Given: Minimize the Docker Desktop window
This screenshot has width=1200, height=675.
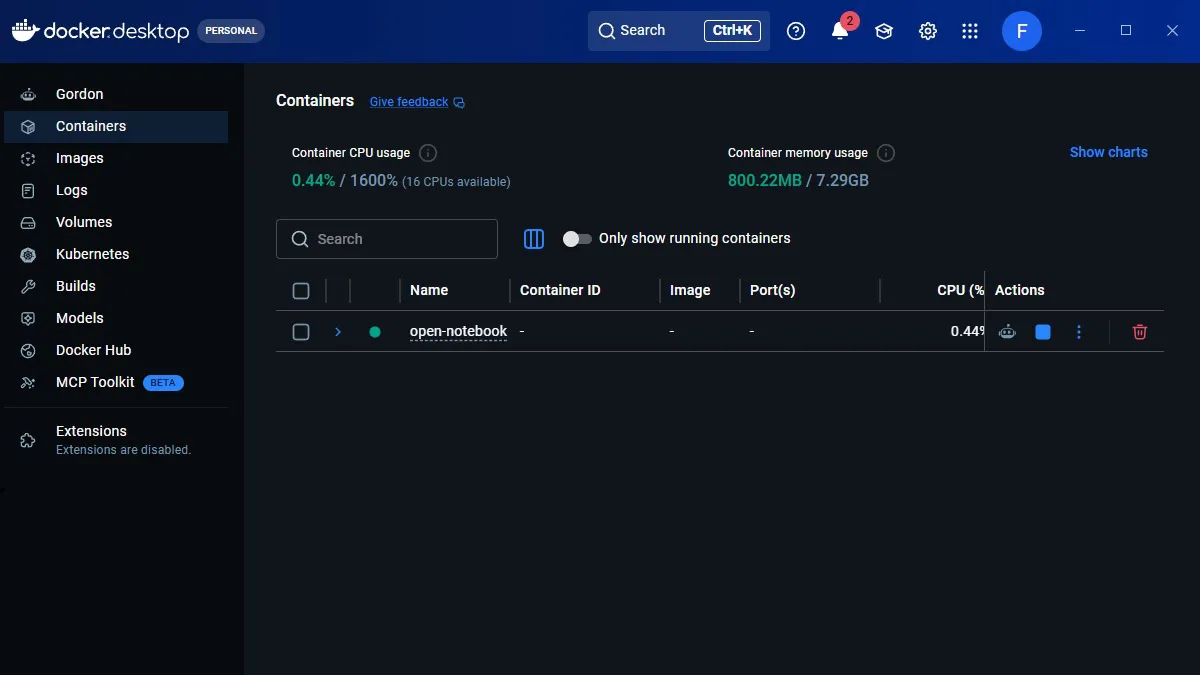Looking at the screenshot, I should coord(1080,31).
